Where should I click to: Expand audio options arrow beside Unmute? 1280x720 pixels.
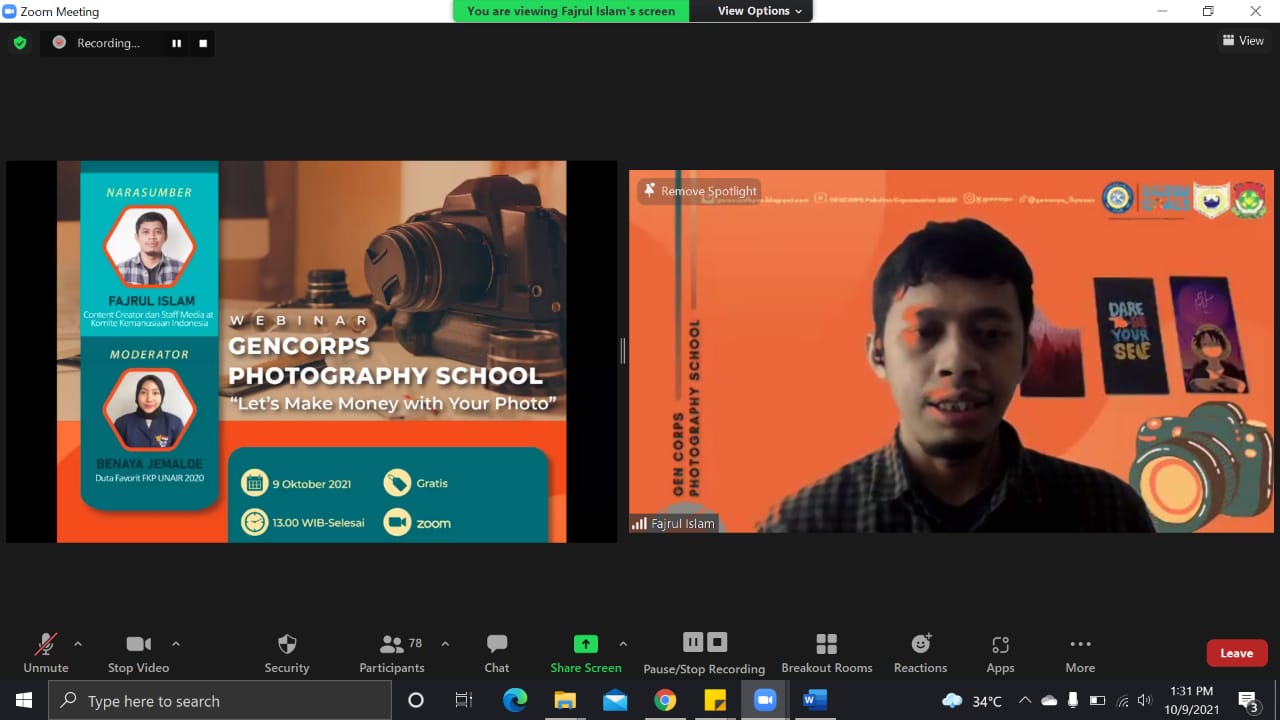[78, 644]
